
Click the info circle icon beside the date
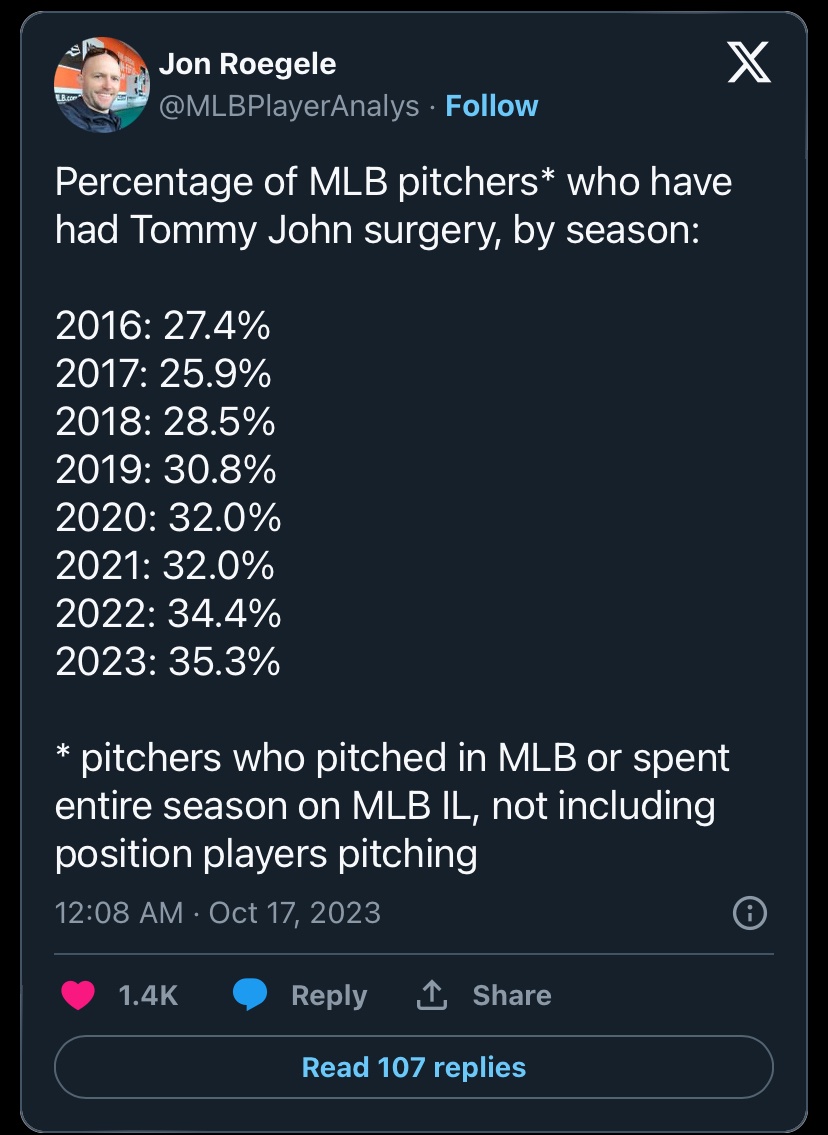click(750, 912)
